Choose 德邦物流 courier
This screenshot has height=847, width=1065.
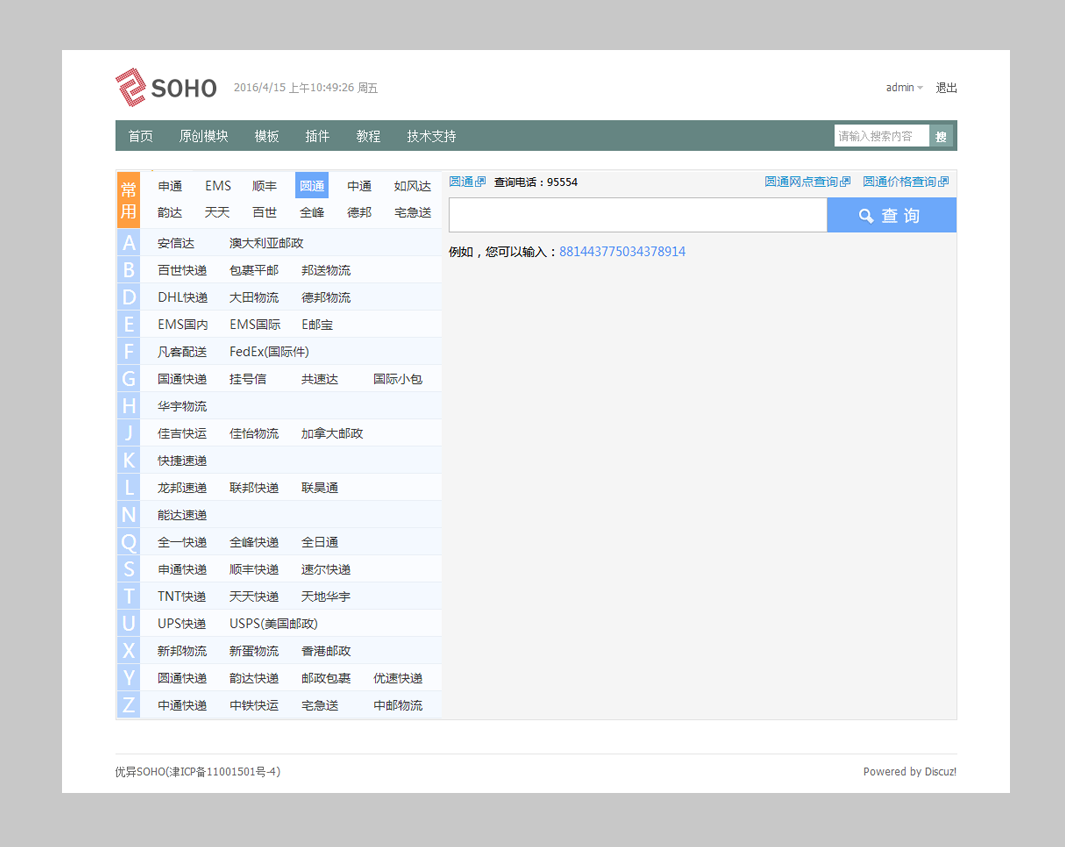[326, 298]
